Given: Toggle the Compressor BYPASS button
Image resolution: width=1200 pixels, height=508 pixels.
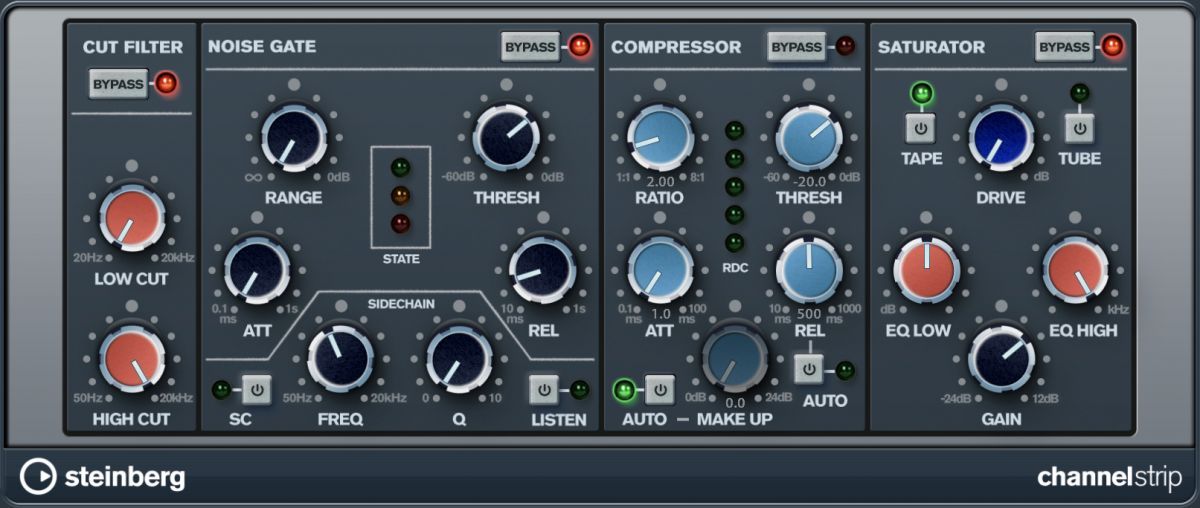Looking at the screenshot, I should [x=797, y=47].
